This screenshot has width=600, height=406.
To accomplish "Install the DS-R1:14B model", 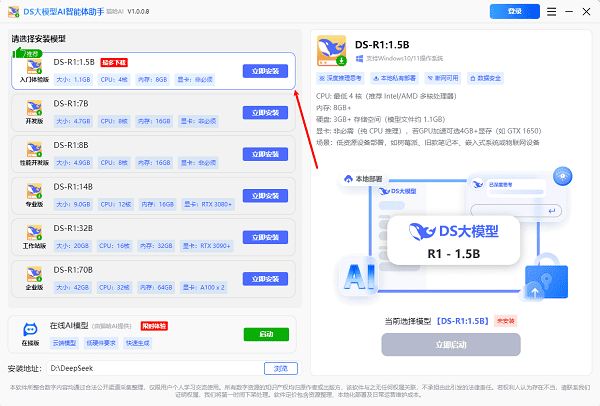I will (265, 196).
